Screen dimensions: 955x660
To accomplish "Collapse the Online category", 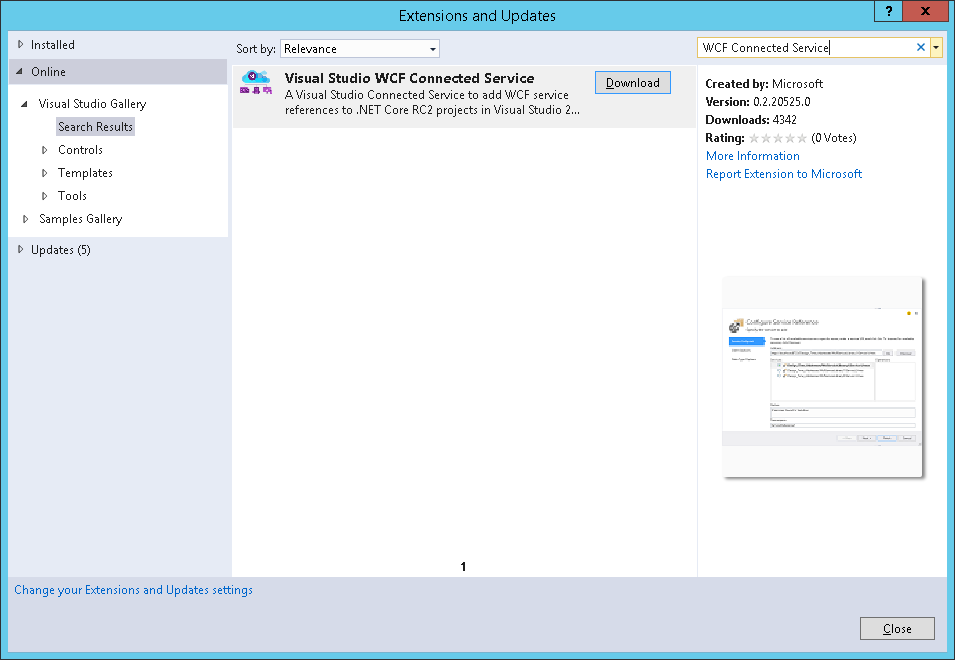I will [19, 71].
